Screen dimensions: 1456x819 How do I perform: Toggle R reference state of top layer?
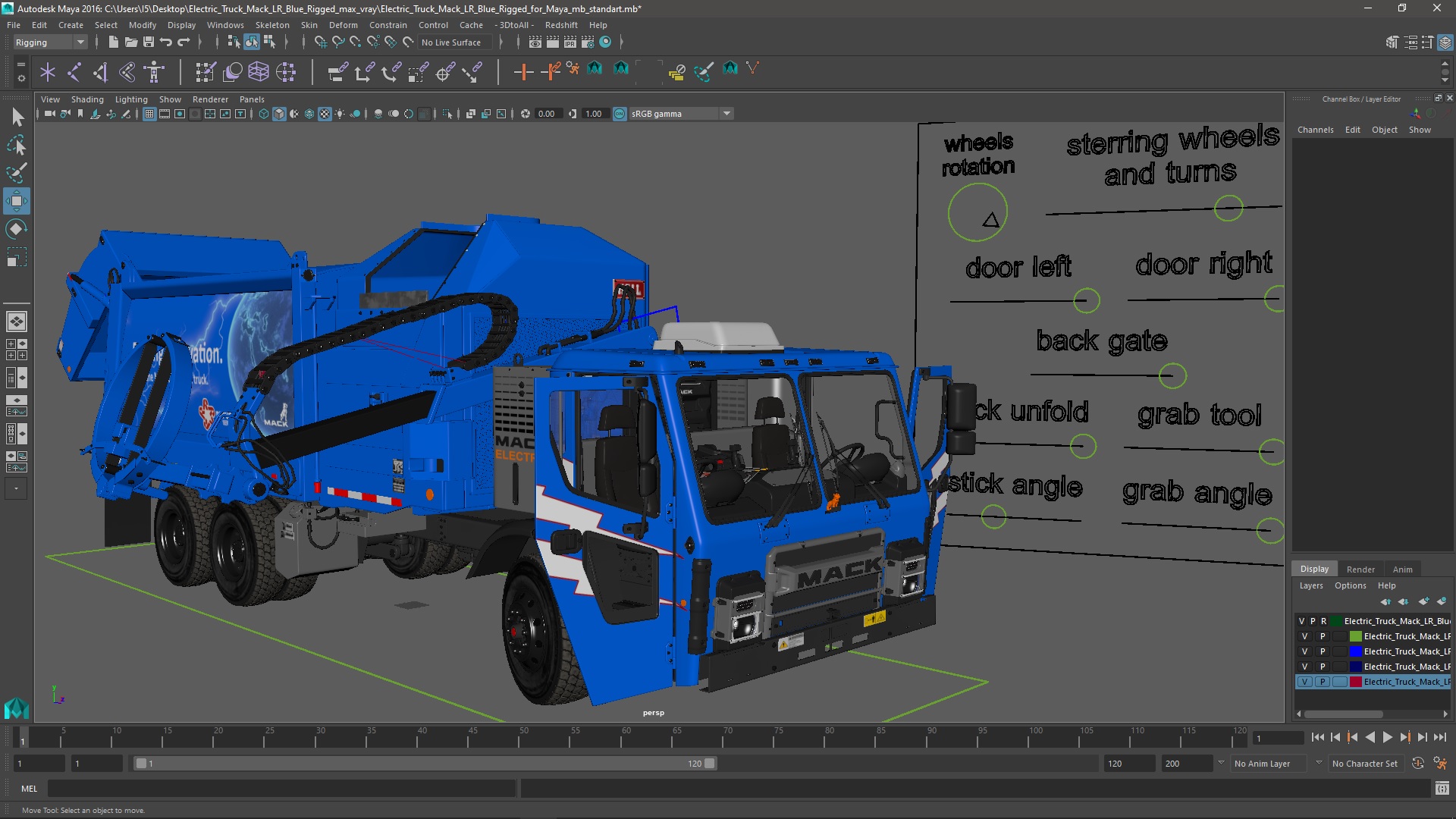coord(1324,621)
